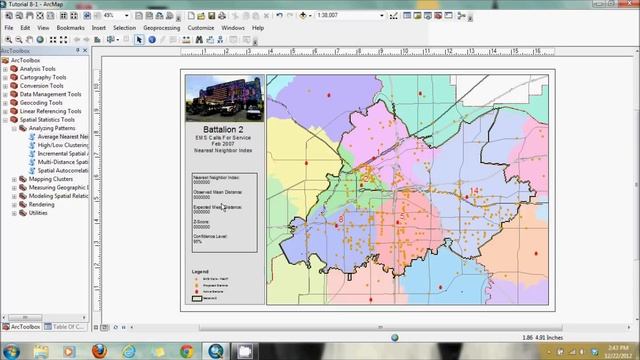Open the Find binoculars tool

[x=199, y=40]
